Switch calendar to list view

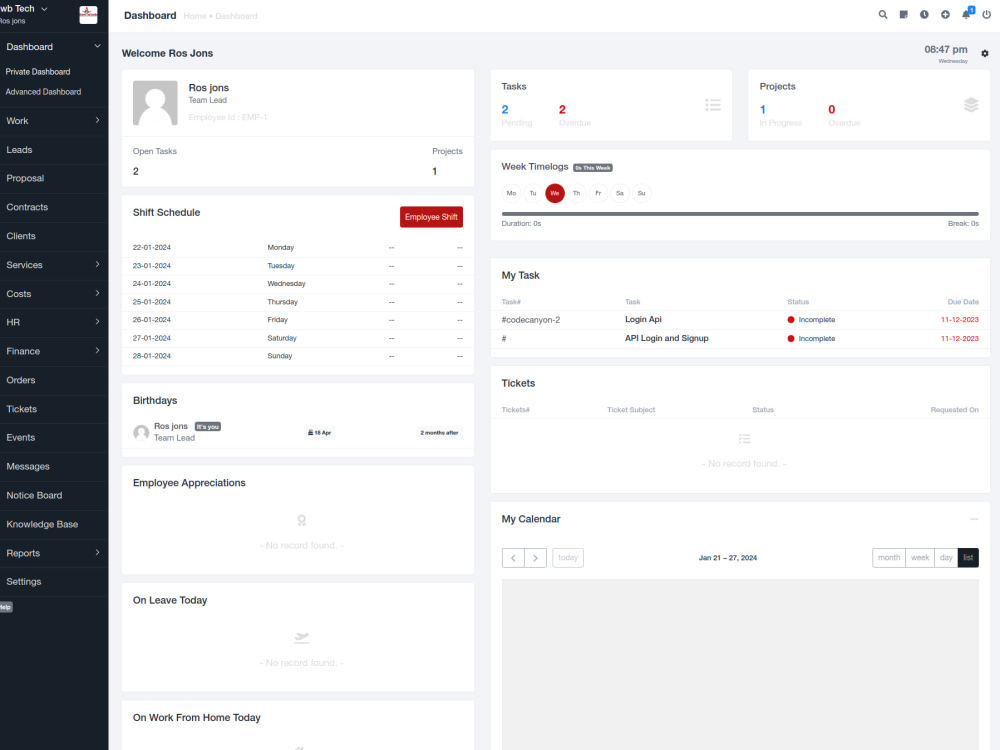point(968,558)
